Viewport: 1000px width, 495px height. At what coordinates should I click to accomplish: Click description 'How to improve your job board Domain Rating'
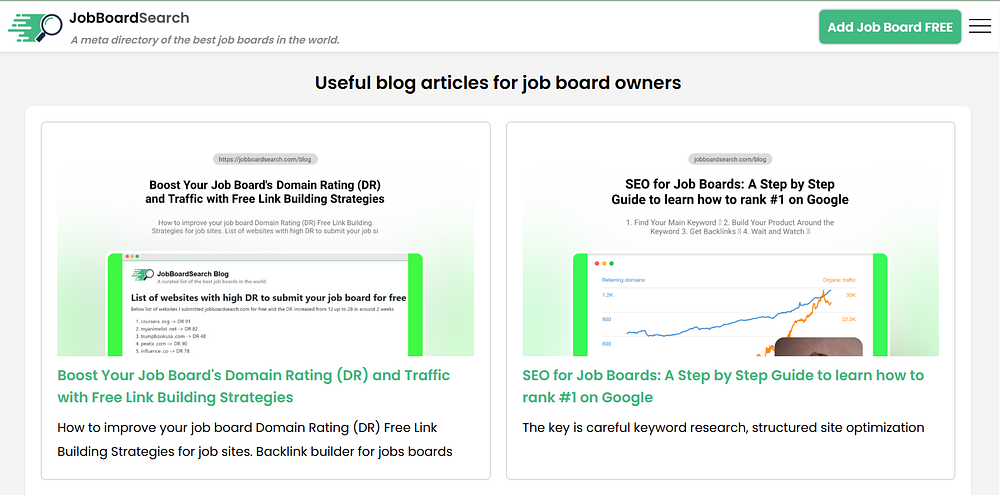tap(255, 440)
